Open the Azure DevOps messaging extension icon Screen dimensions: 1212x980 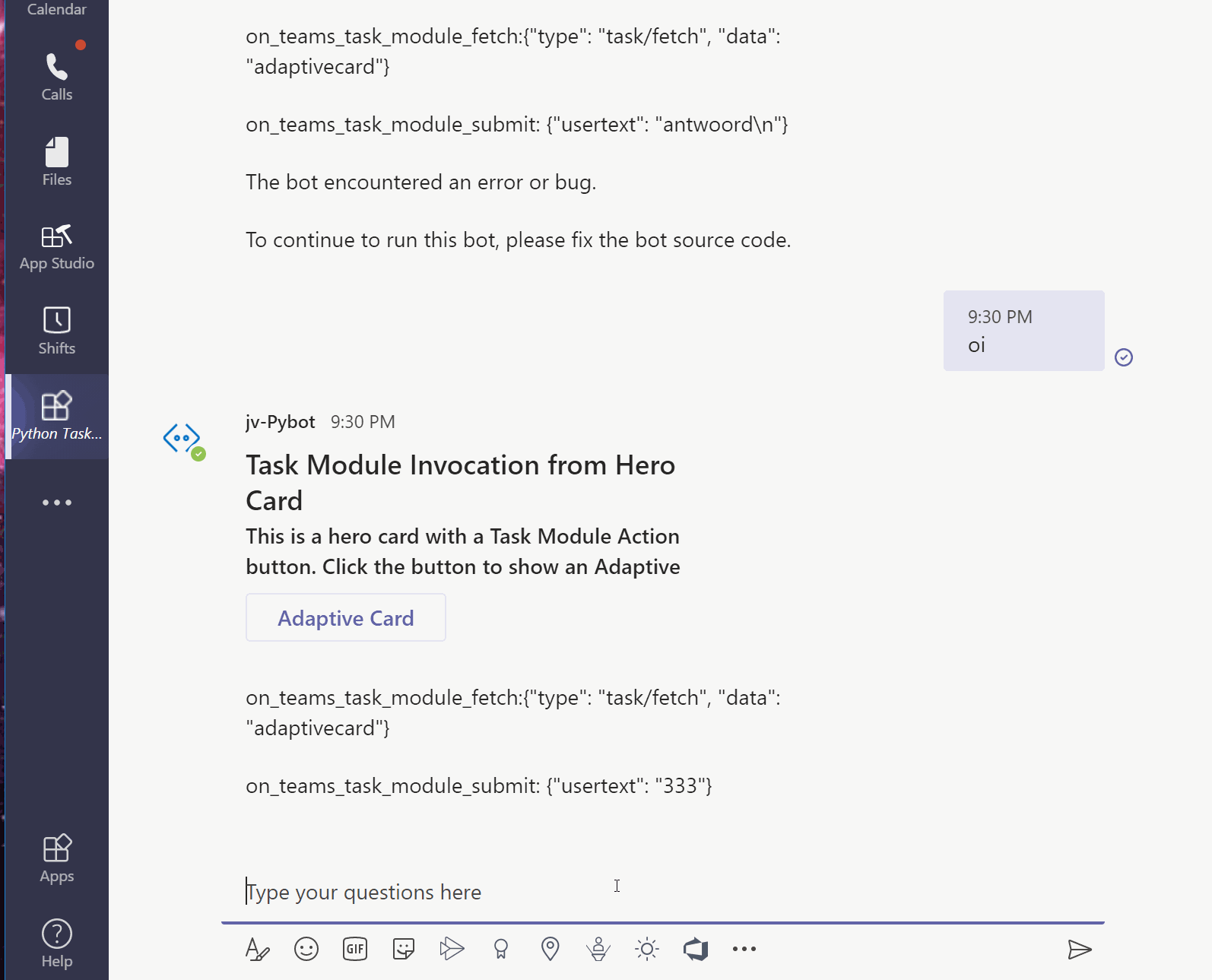click(696, 949)
